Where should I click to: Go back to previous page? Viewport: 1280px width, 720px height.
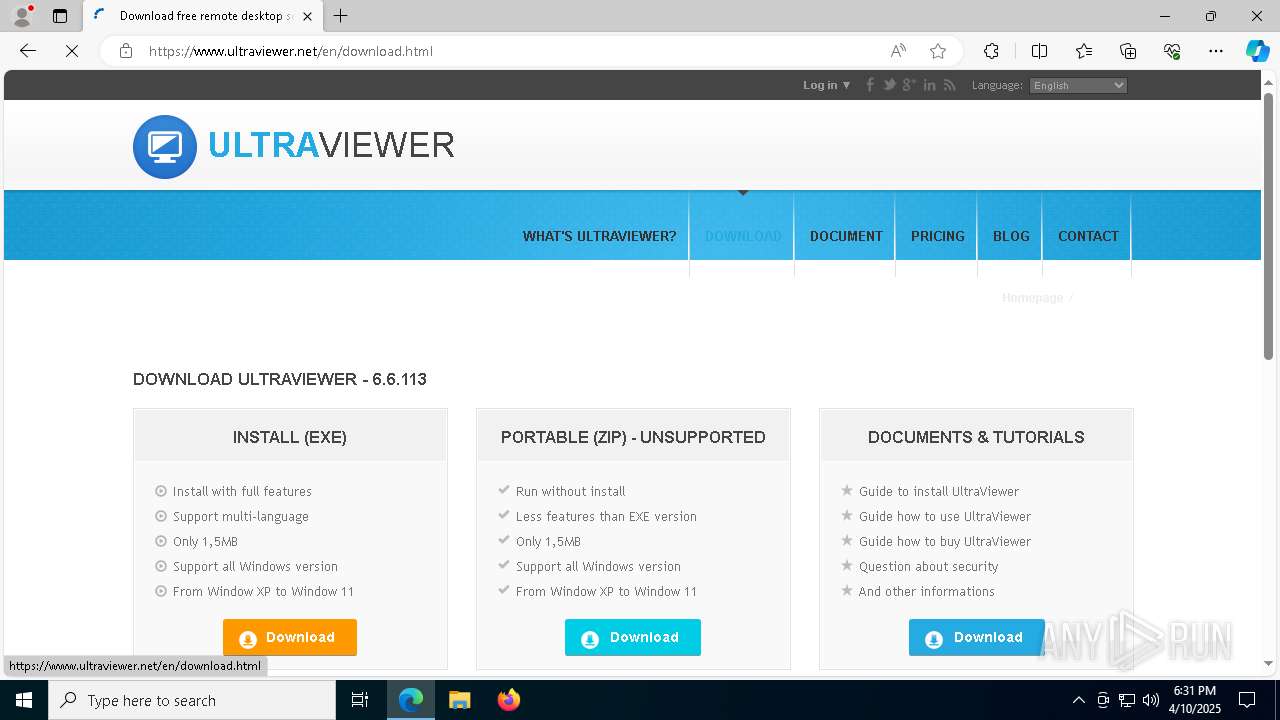coord(28,51)
